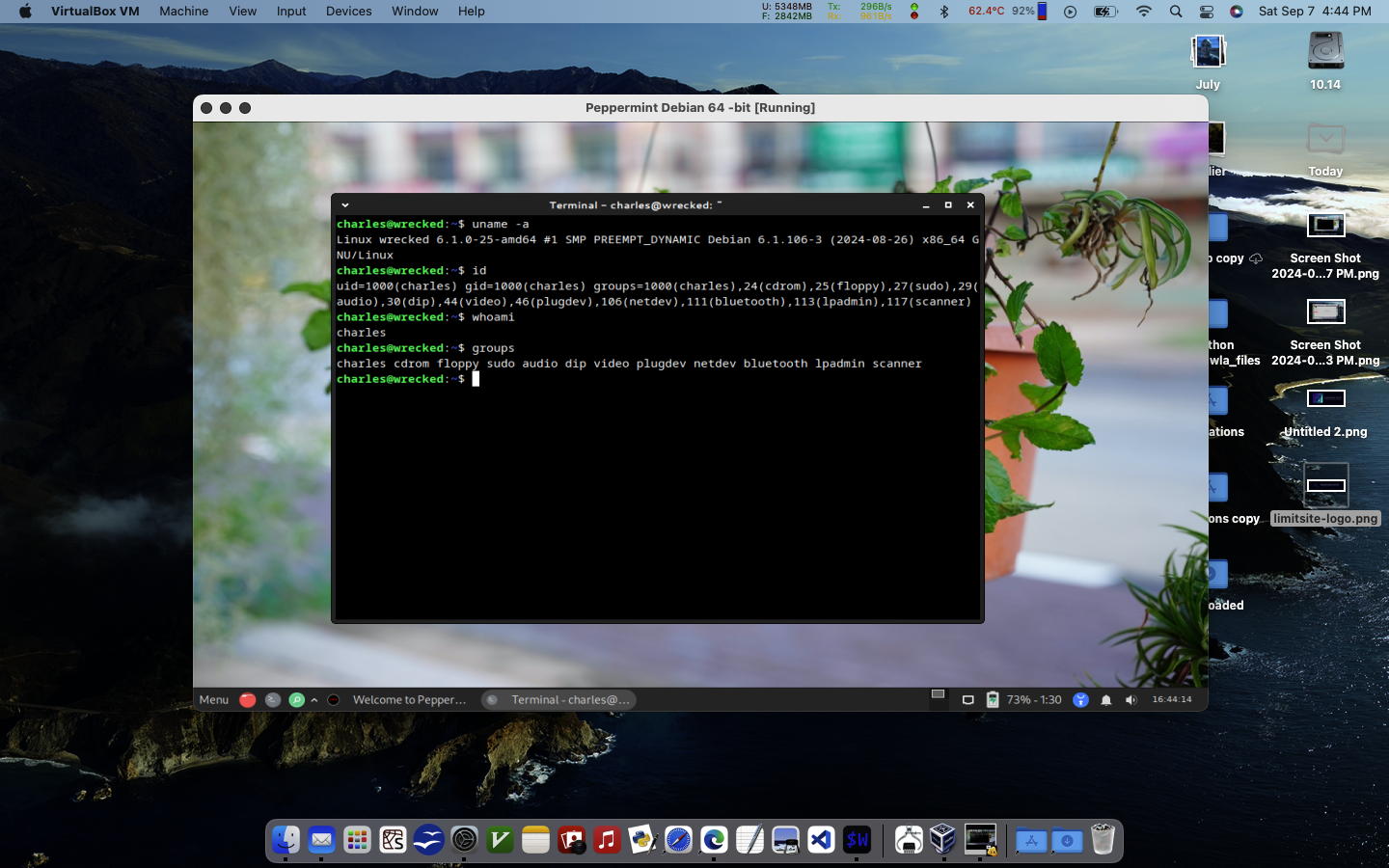Click the red Firefox launcher in the panel

pyautogui.click(x=248, y=700)
